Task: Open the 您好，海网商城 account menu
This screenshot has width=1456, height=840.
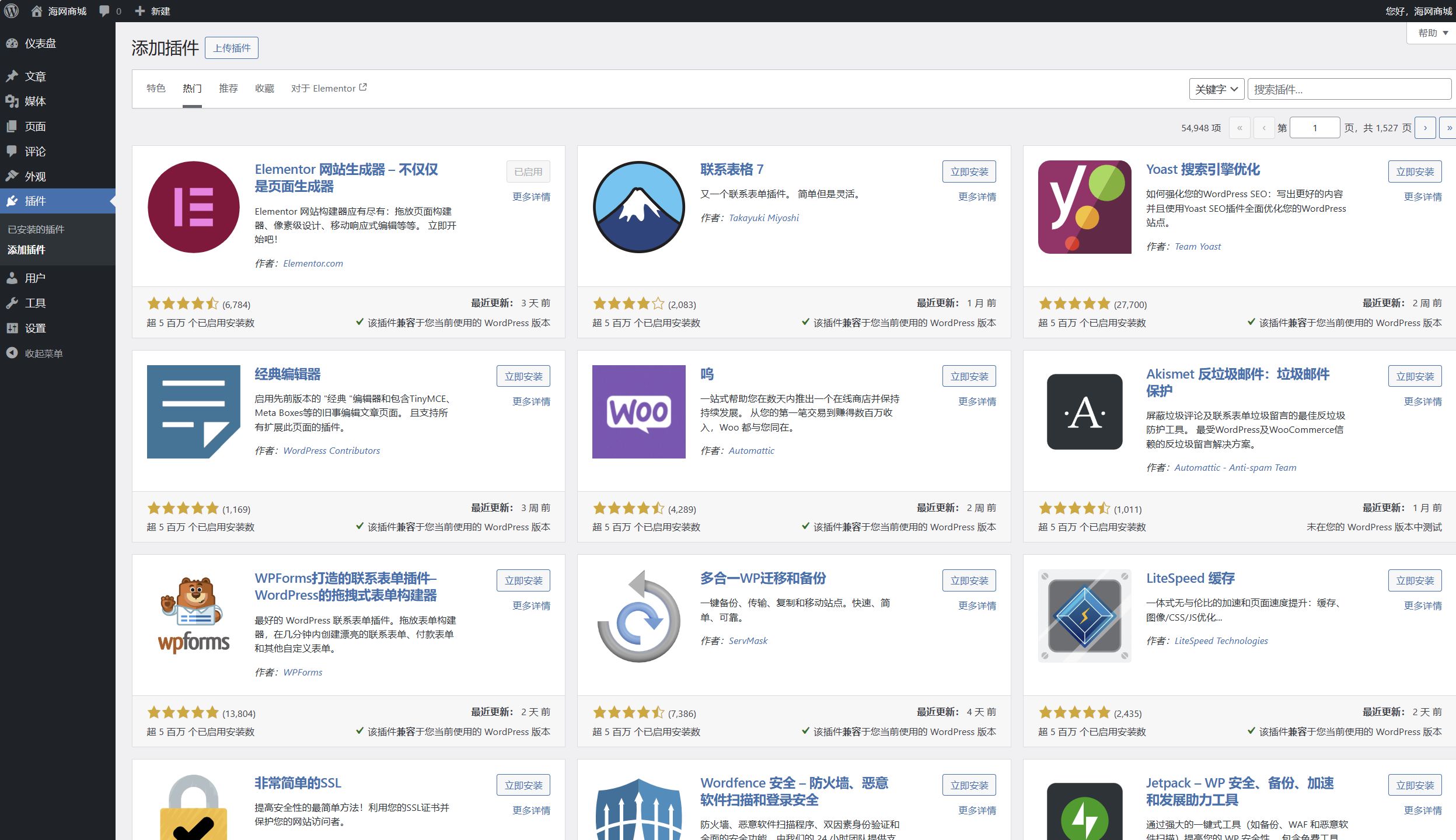Action: click(x=1419, y=11)
